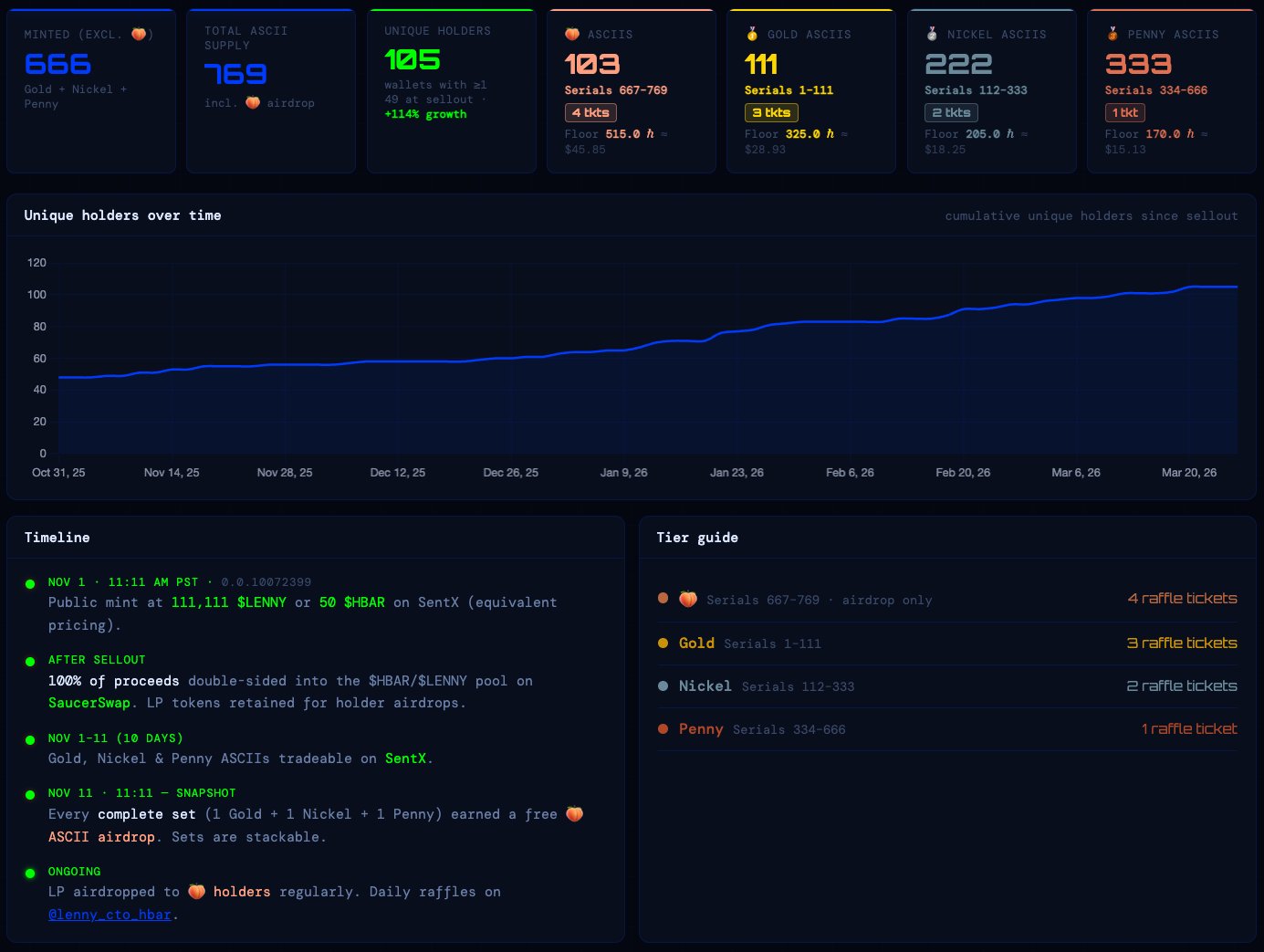Screen dimensions: 1264x952
Task: Click the peach icon in the ASCIIS card
Action: [x=572, y=35]
